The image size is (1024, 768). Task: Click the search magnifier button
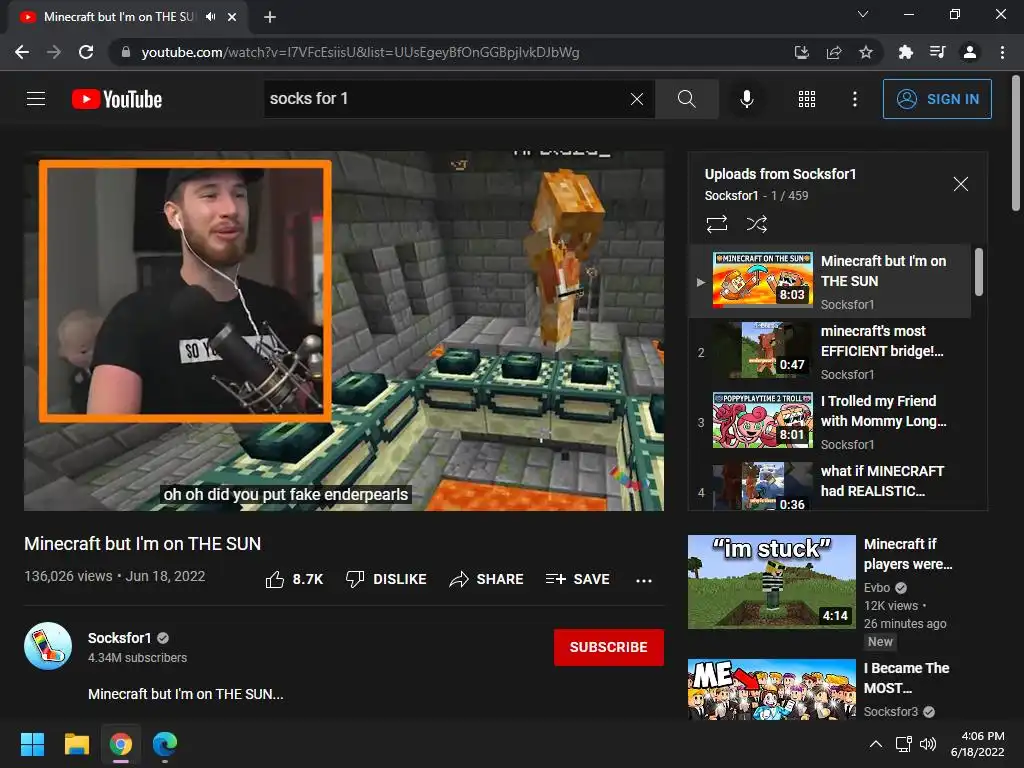(x=686, y=99)
